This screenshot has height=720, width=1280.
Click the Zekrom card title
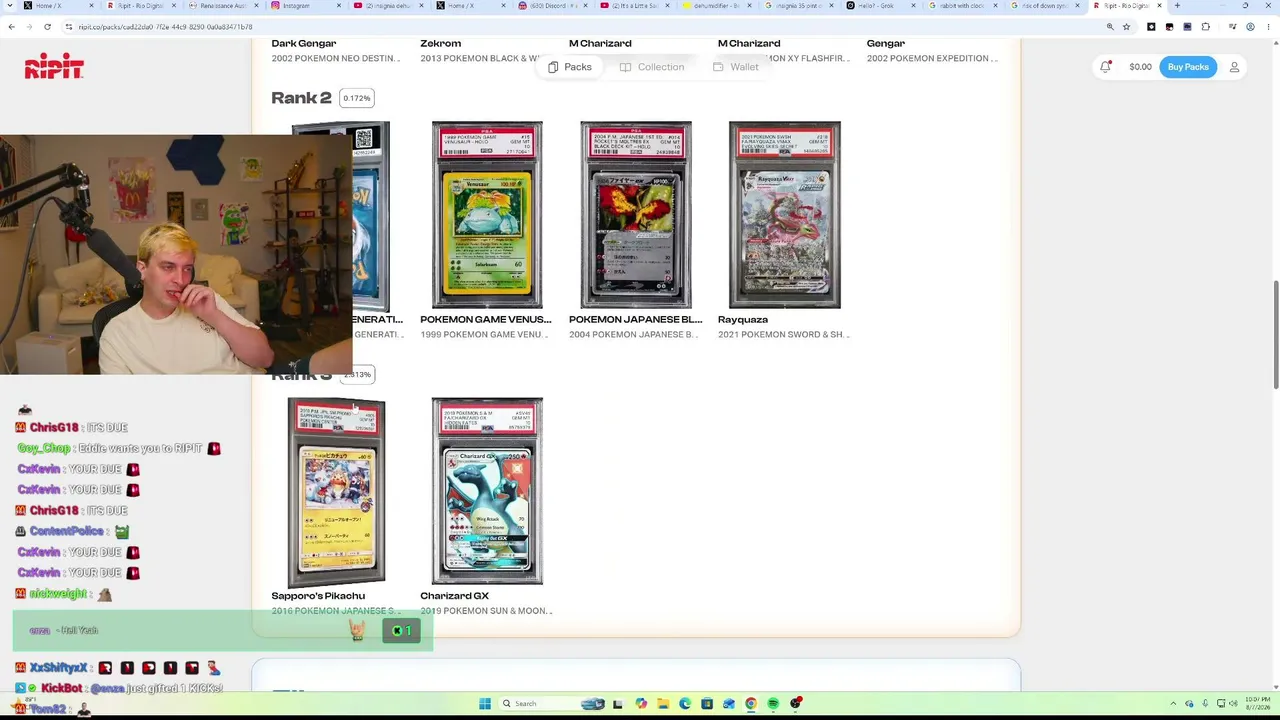[x=441, y=44]
